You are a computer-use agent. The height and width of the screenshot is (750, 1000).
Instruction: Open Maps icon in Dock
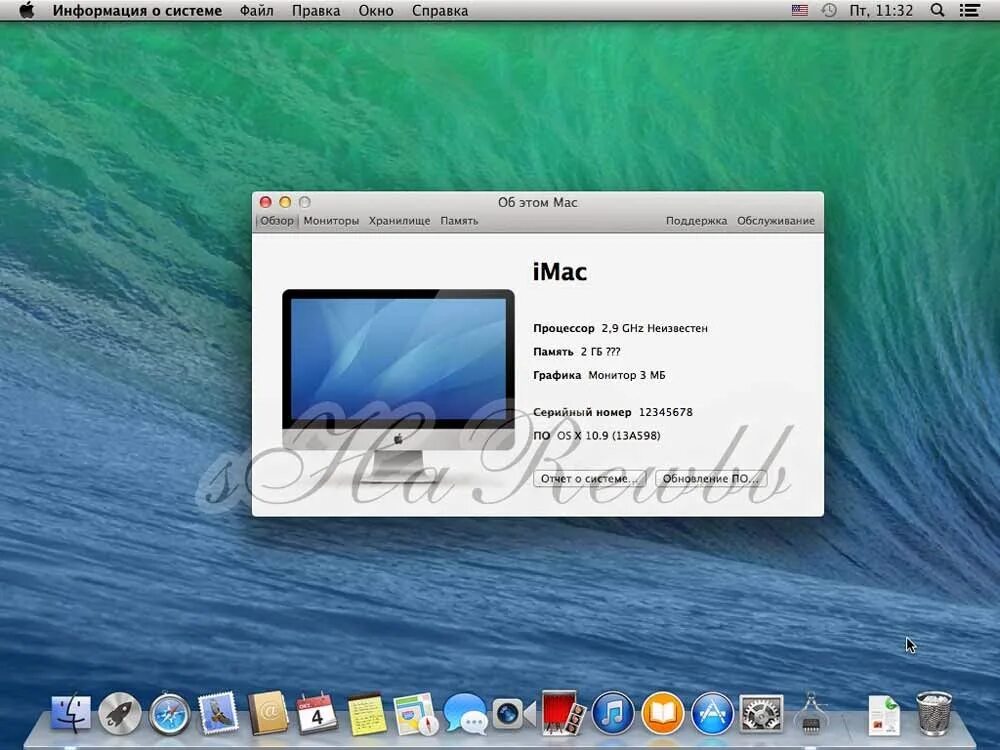(x=416, y=714)
